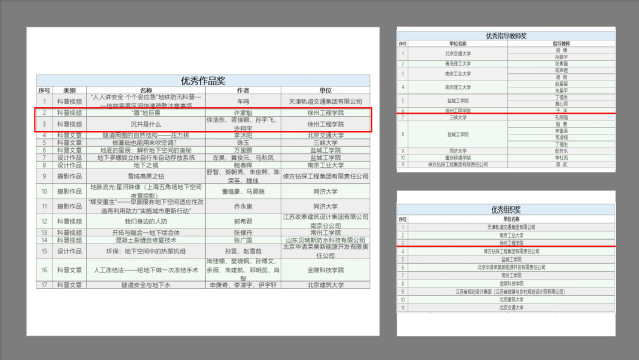Select 金陵科技学院 in the organization award table
The height and width of the screenshot is (360, 639).
511,283
